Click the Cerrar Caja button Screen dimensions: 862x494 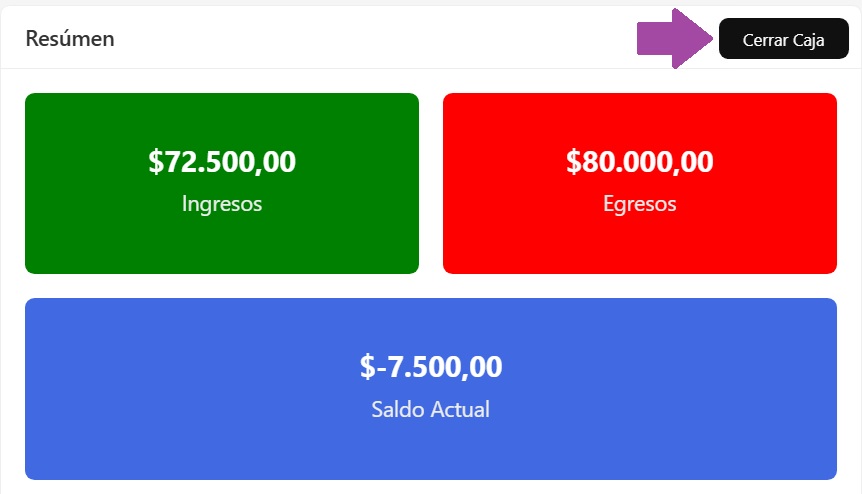(783, 40)
